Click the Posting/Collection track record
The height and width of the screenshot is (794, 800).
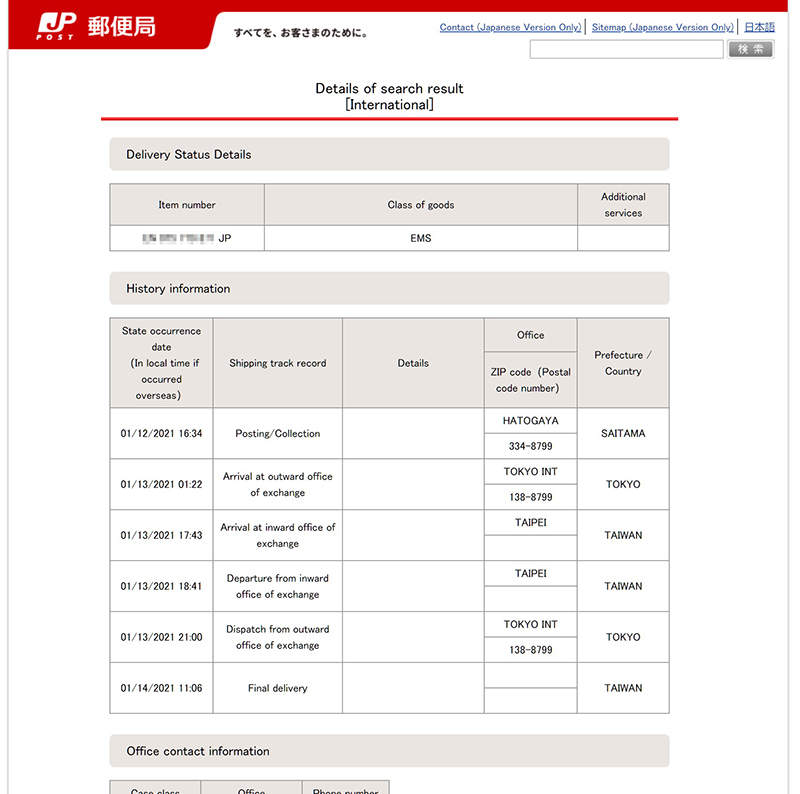coord(277,433)
